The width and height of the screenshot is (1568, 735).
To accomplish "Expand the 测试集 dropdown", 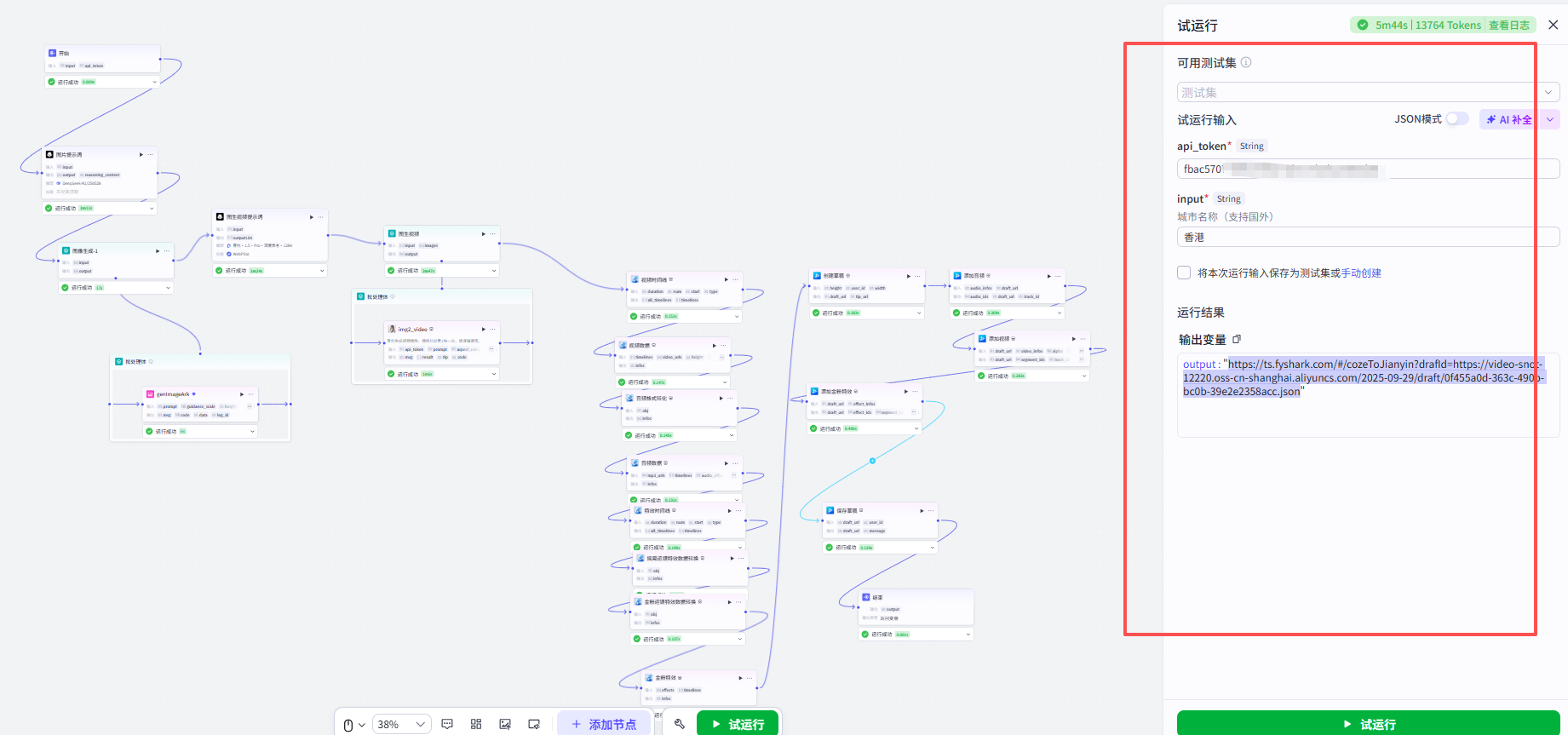I will click(x=1368, y=92).
